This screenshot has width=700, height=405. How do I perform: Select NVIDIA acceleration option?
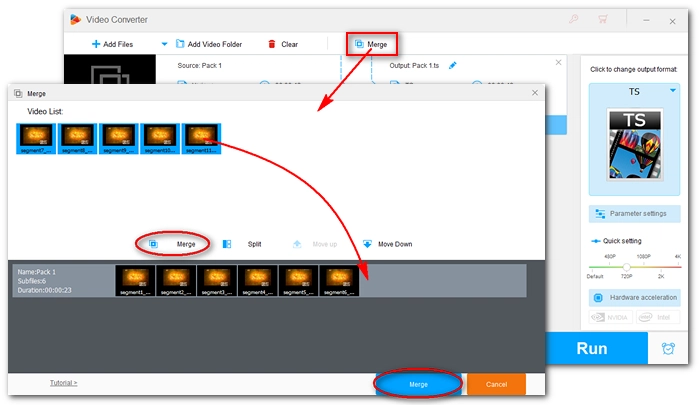click(610, 317)
